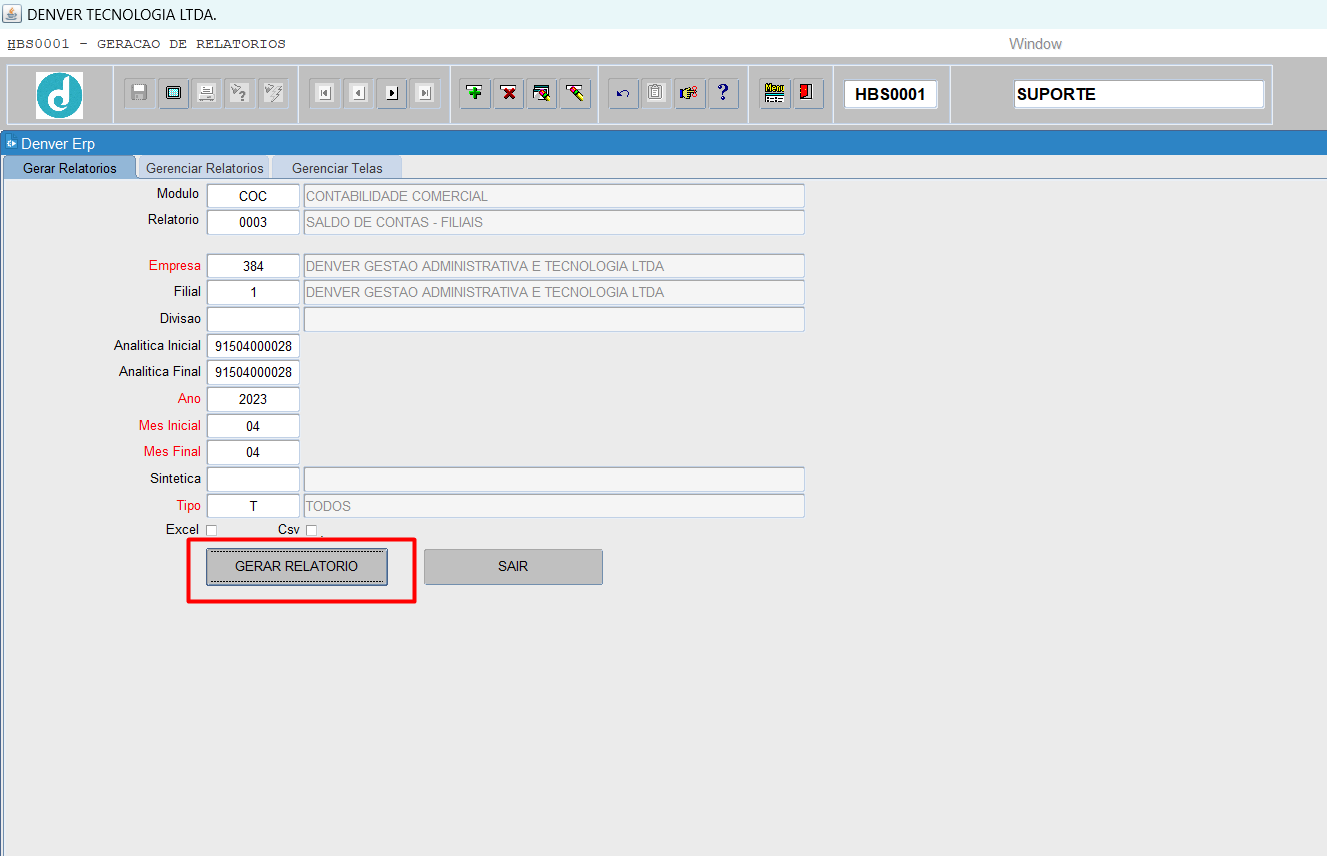Click the Tipo field containing T
This screenshot has height=856, width=1327.
tap(253, 506)
